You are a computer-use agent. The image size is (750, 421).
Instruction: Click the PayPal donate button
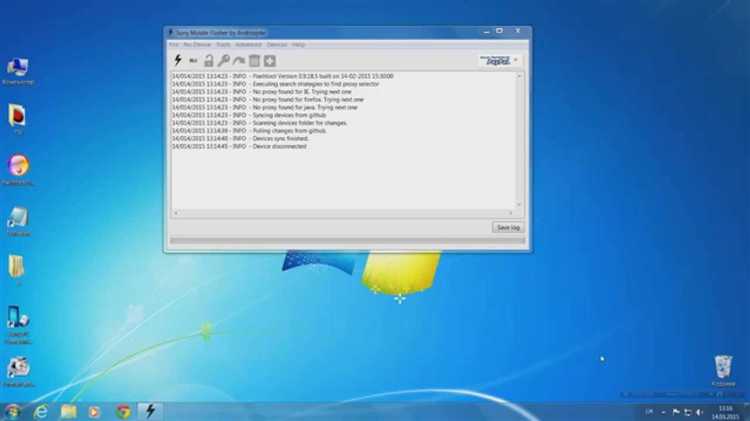(x=495, y=60)
